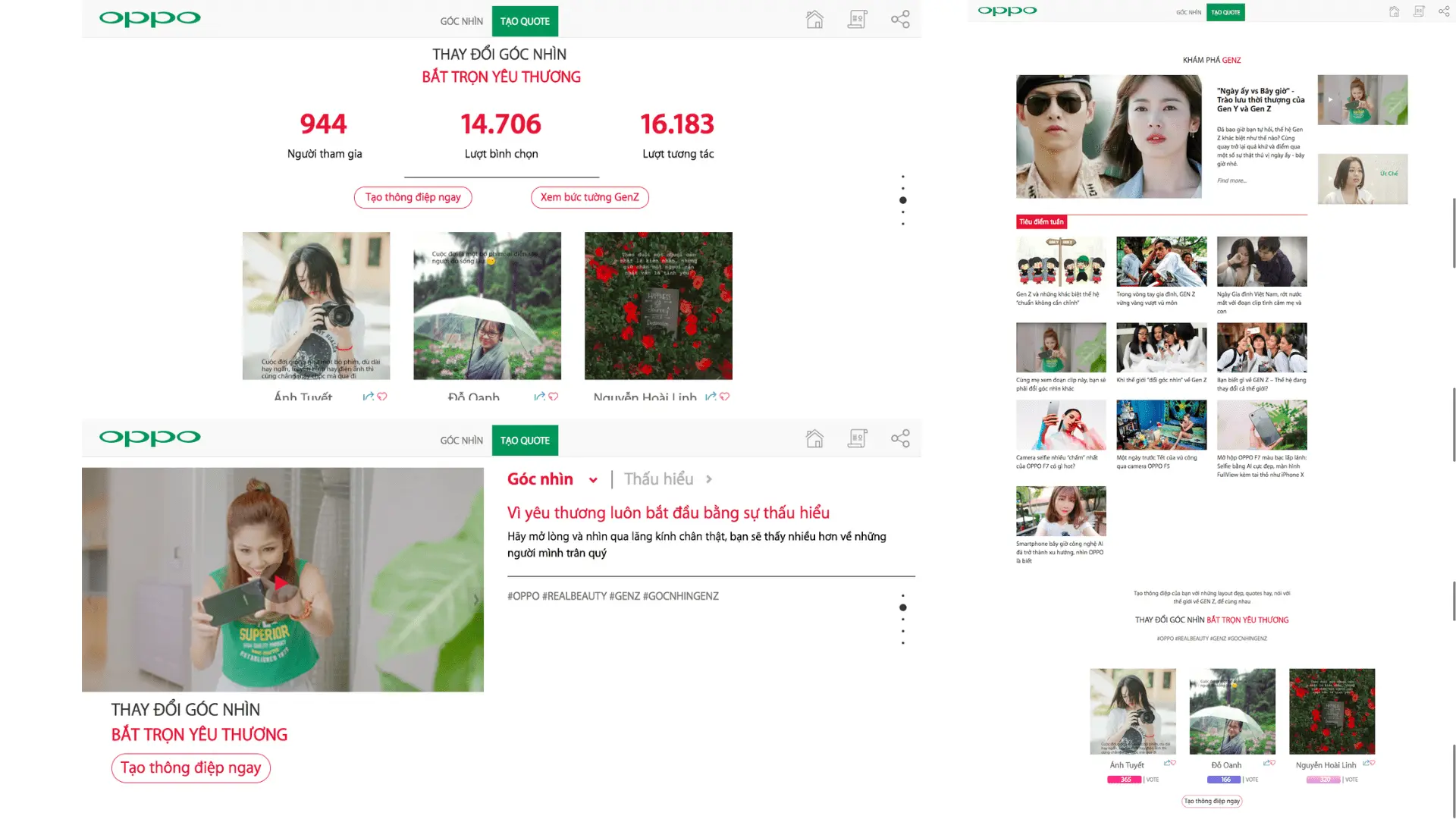Screen dimensions: 1456x819
Task: Open TẠO QUOTE tab in lower-left header
Action: pyautogui.click(x=525, y=441)
